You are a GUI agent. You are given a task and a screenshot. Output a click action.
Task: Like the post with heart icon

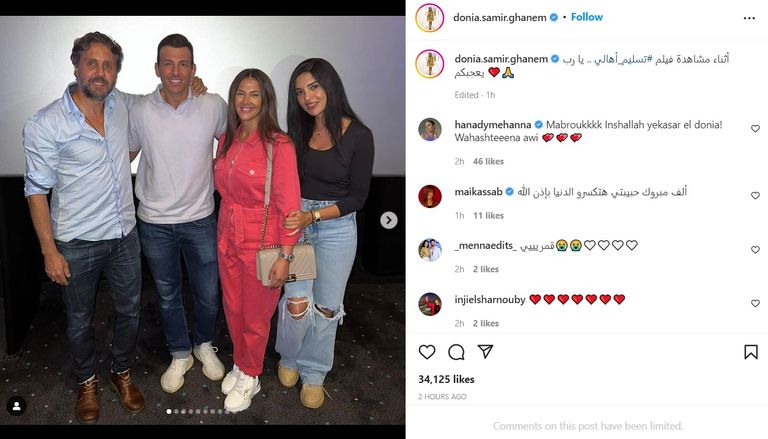427,352
